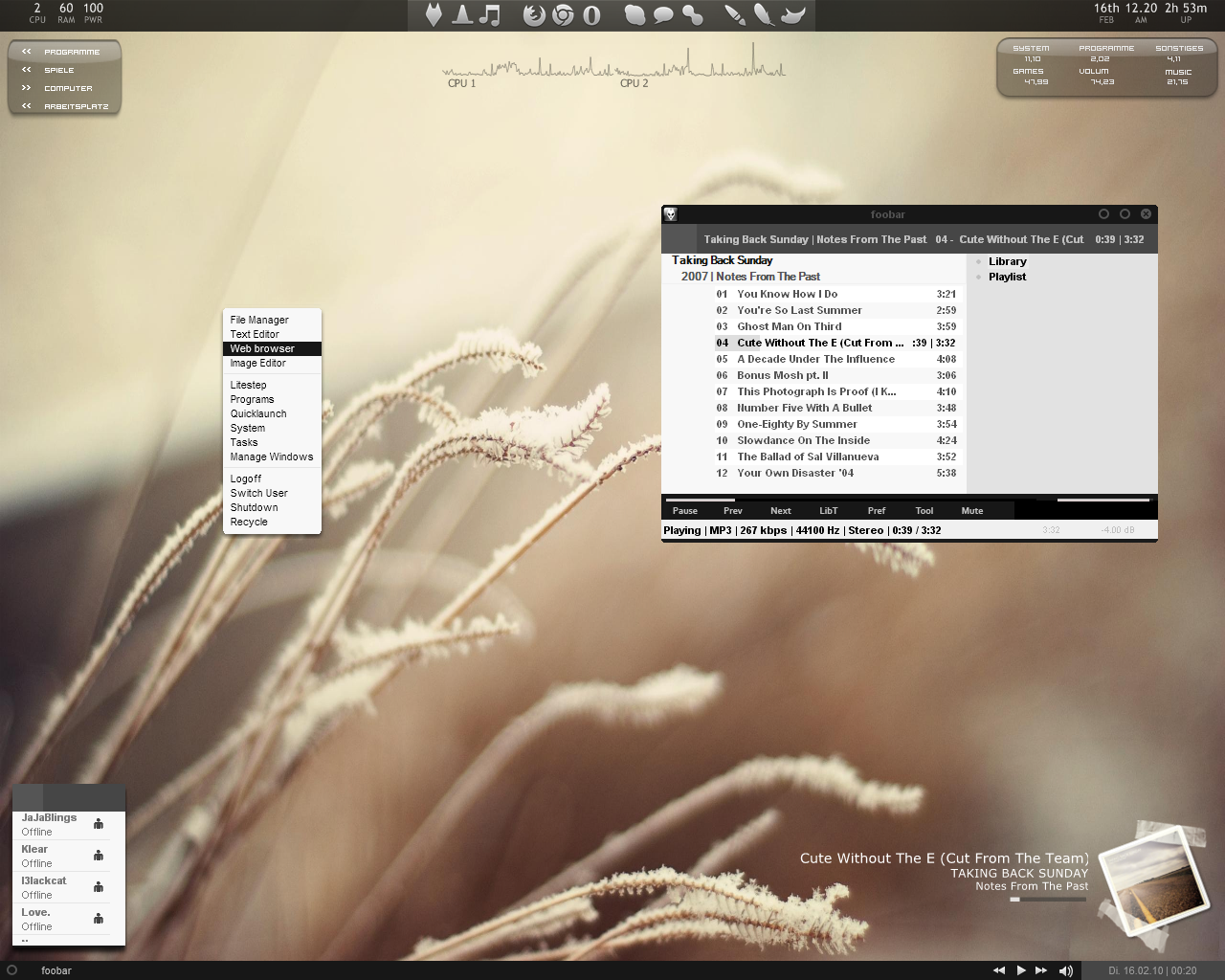Select track 03 Ghost Man On Third
The height and width of the screenshot is (980, 1225).
click(x=835, y=326)
